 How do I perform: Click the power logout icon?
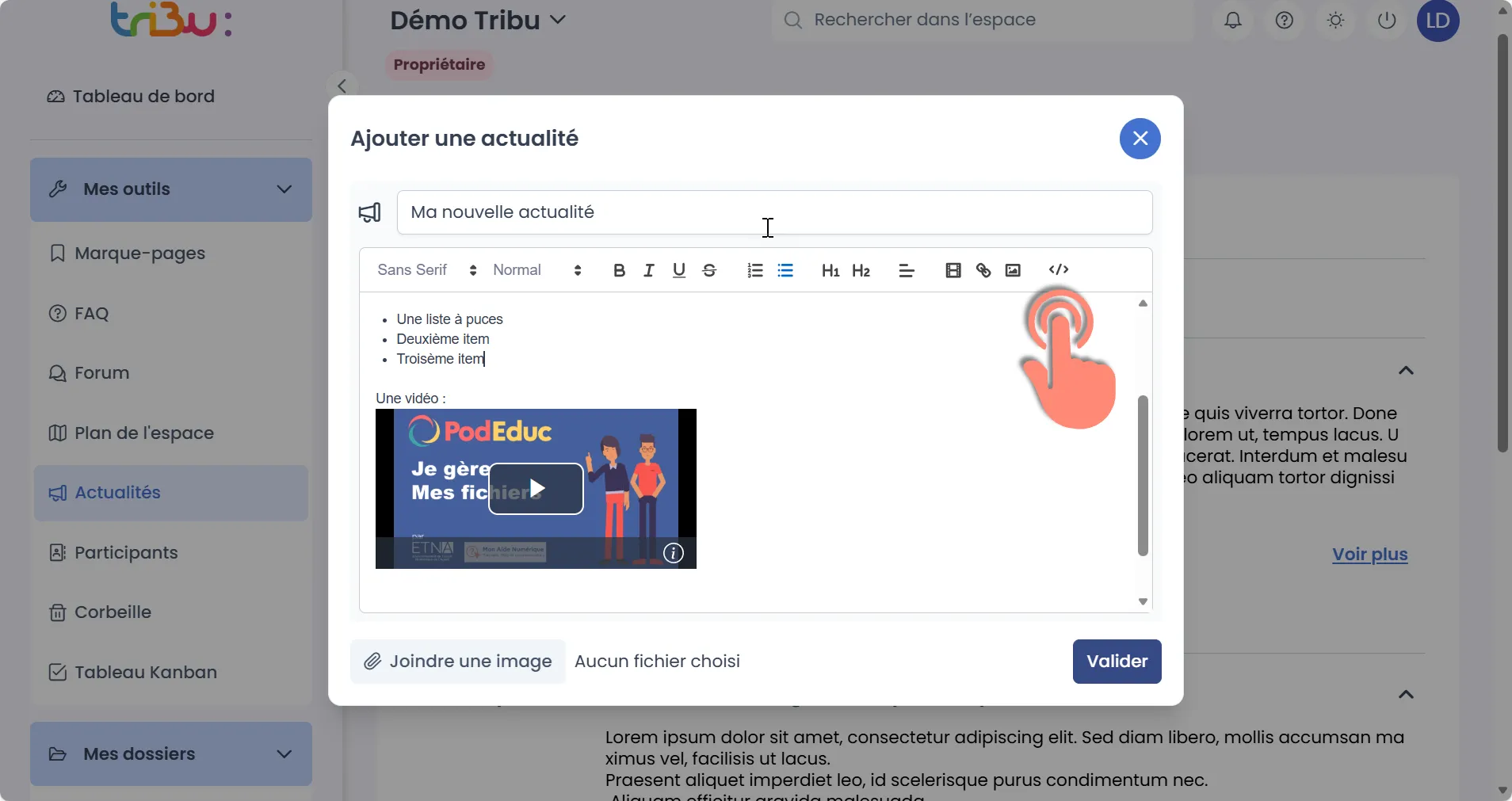[x=1387, y=21]
